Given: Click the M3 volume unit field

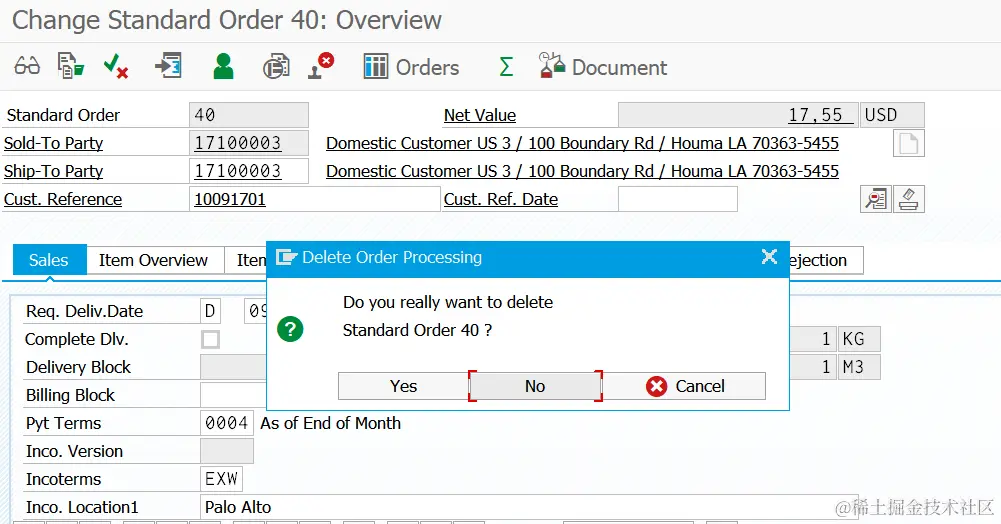Looking at the screenshot, I should [859, 367].
